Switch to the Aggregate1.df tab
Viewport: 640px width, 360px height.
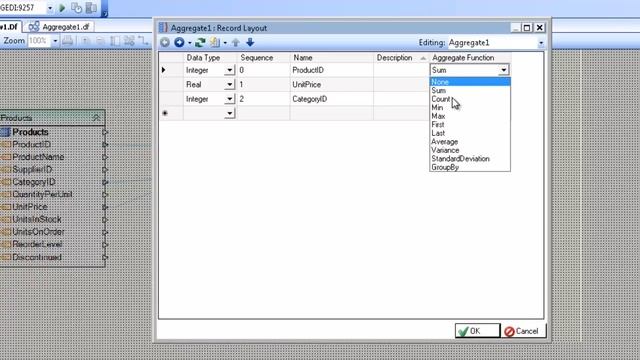[x=60, y=27]
